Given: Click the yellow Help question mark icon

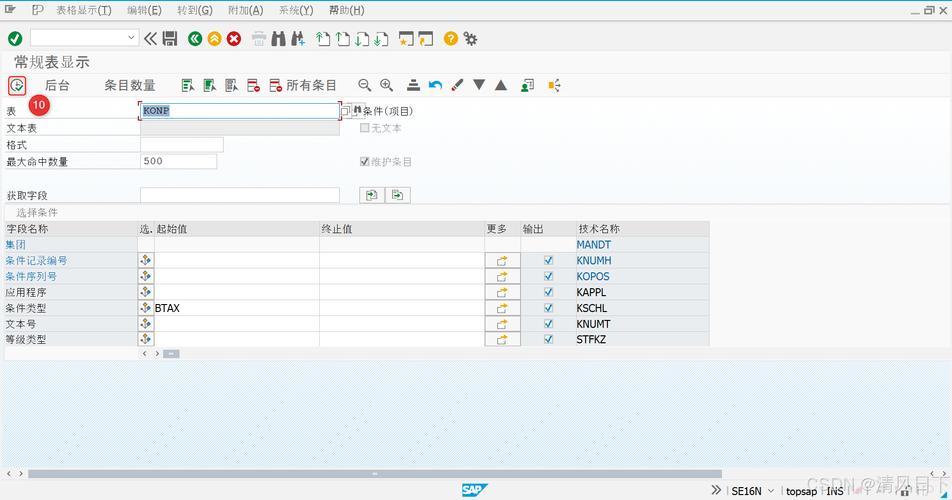Looking at the screenshot, I should pyautogui.click(x=451, y=38).
